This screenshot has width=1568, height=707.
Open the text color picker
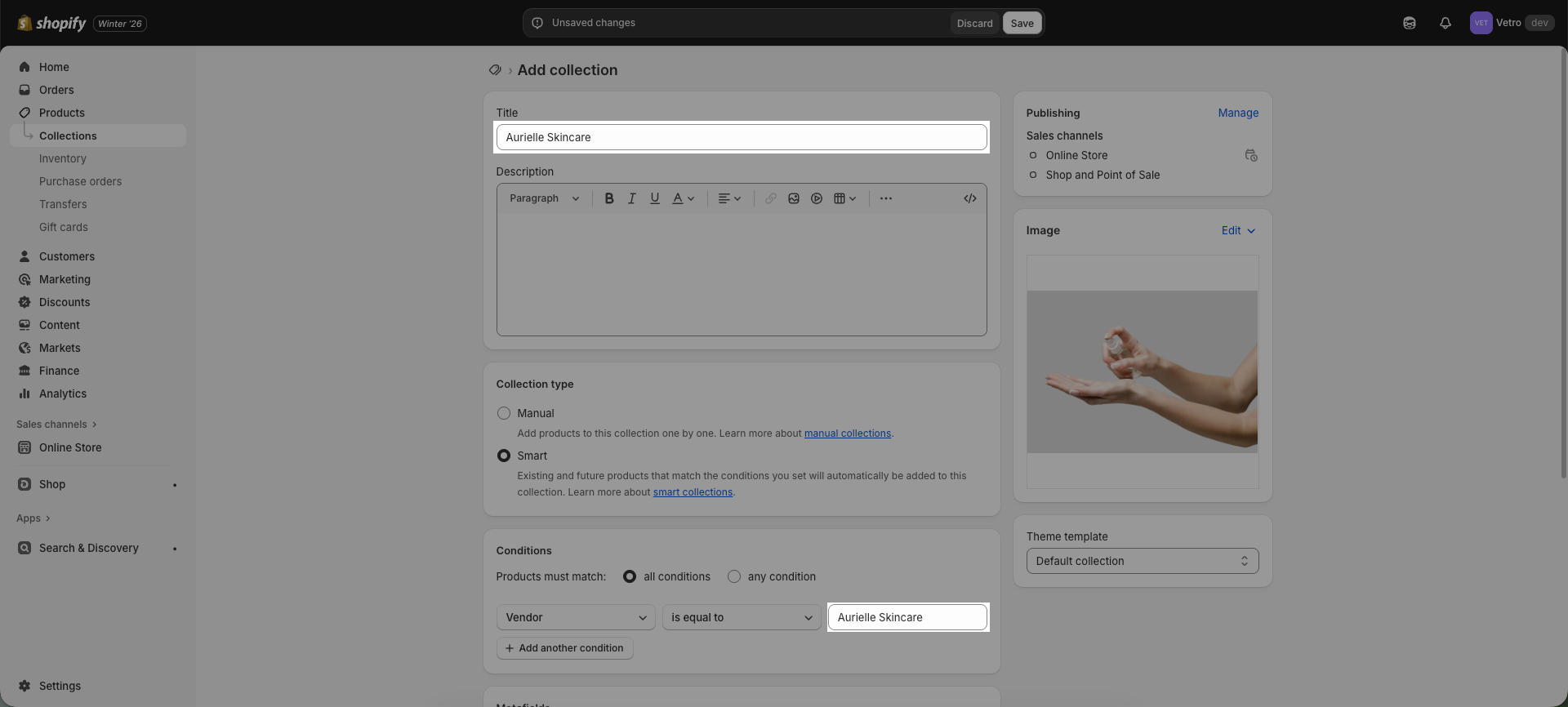683,198
